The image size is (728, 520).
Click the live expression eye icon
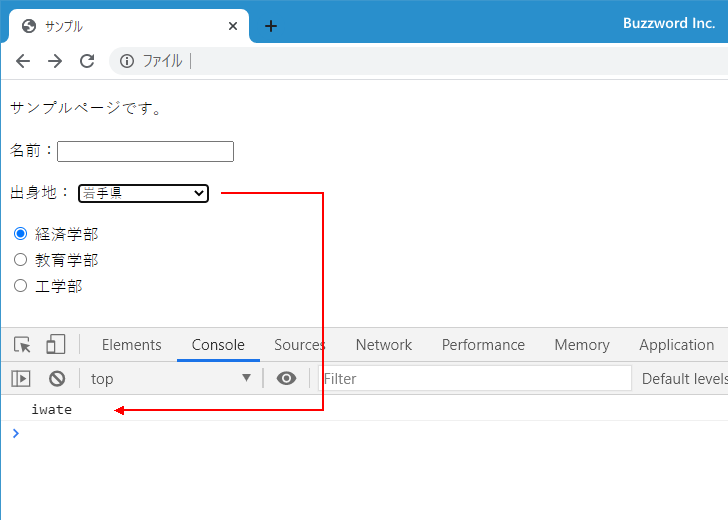[287, 378]
